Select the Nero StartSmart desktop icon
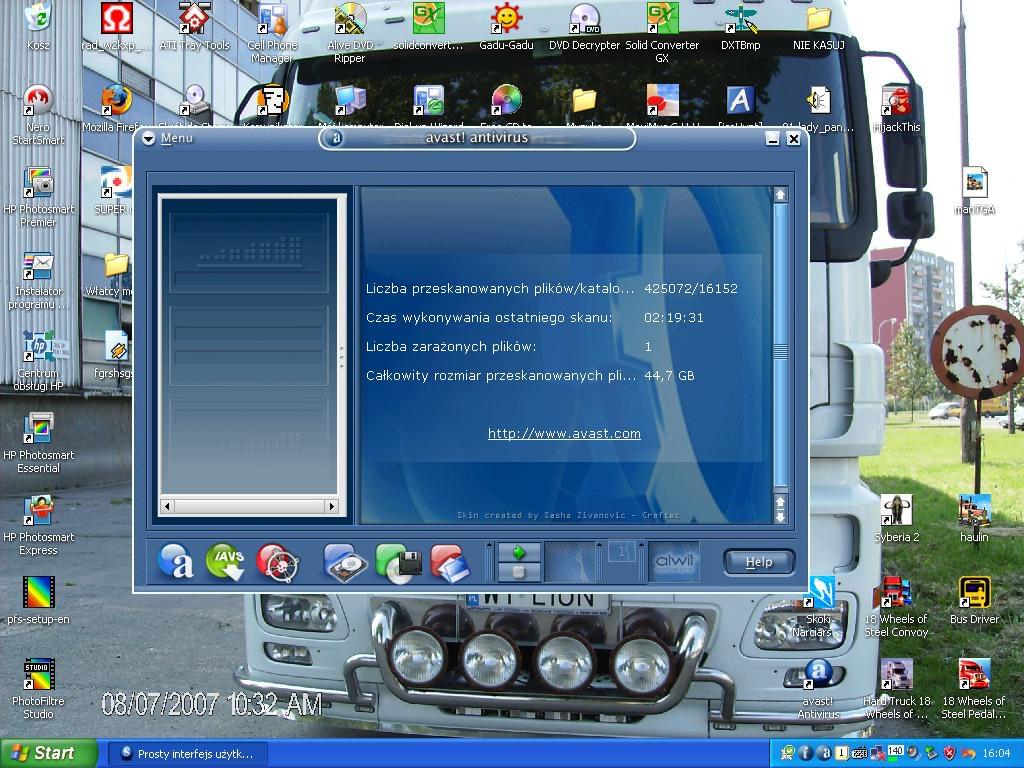 [38, 116]
